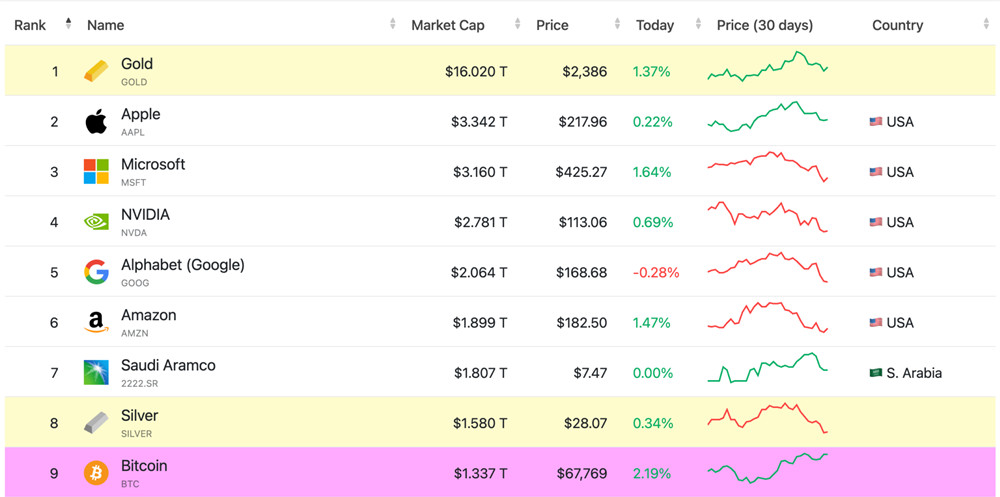Click the Saudi Aramco logo icon

tap(96, 373)
